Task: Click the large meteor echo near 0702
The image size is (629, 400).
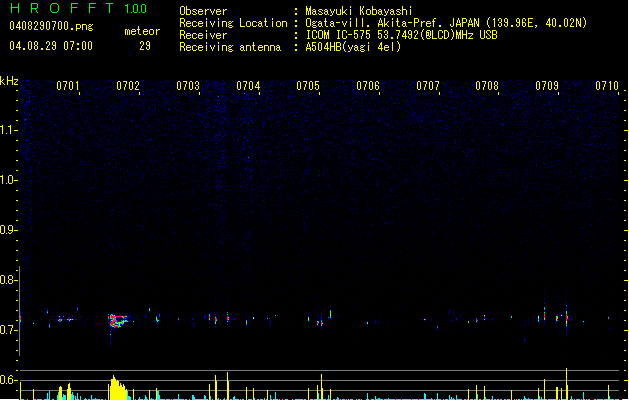Action: point(118,321)
